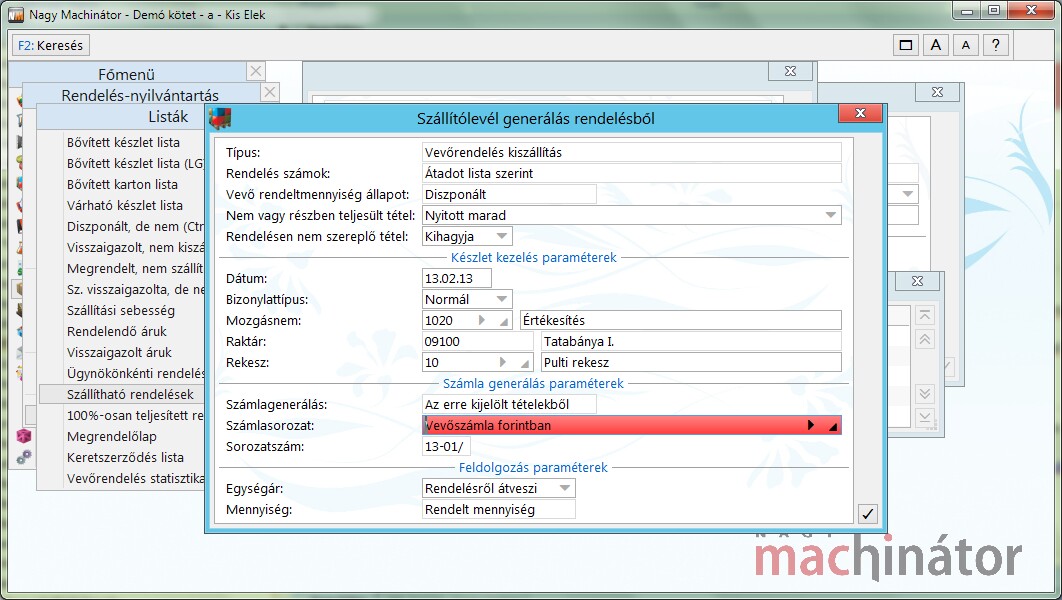The height and width of the screenshot is (600, 1062).
Task: Confirm dialog with the checkmark button
Action: click(867, 513)
